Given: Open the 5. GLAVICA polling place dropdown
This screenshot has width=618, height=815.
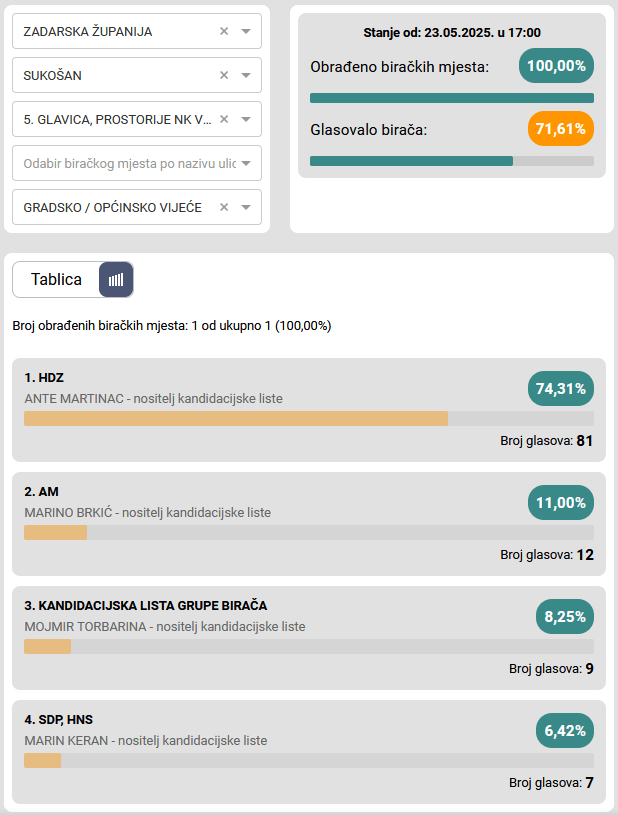Looking at the screenshot, I should 246,119.
